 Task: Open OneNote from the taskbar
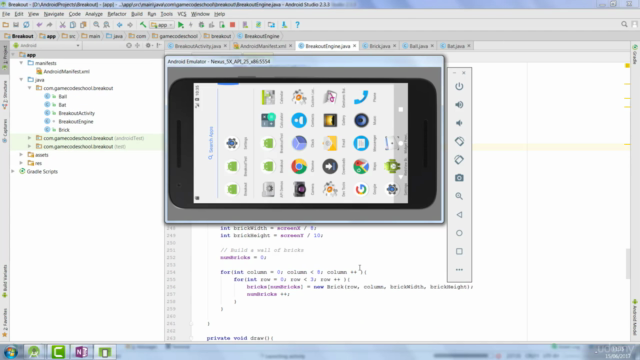(x=81, y=352)
